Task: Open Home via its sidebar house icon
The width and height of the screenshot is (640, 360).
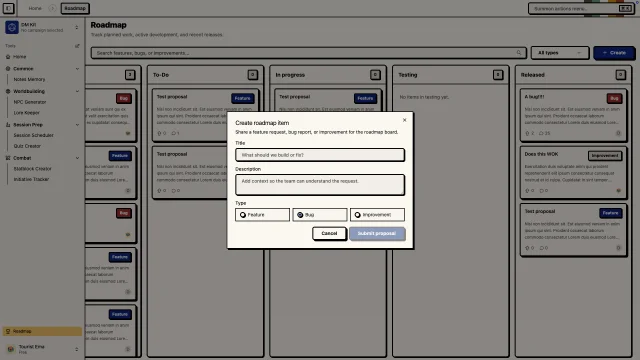Action: (8, 57)
